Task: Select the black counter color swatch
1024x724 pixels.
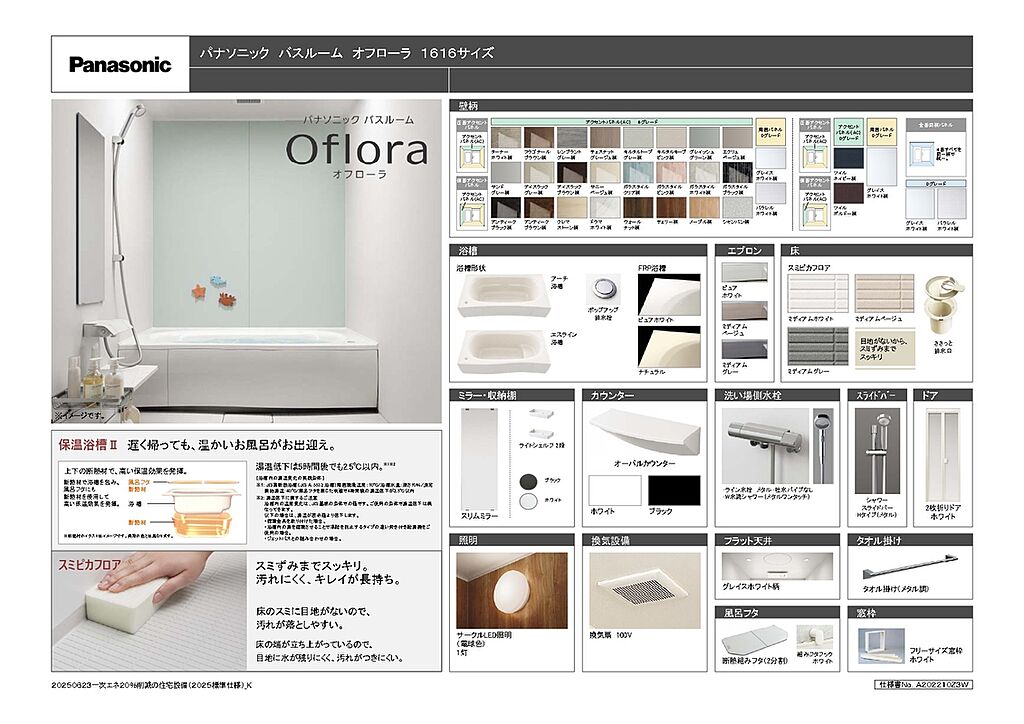Action: click(x=674, y=490)
